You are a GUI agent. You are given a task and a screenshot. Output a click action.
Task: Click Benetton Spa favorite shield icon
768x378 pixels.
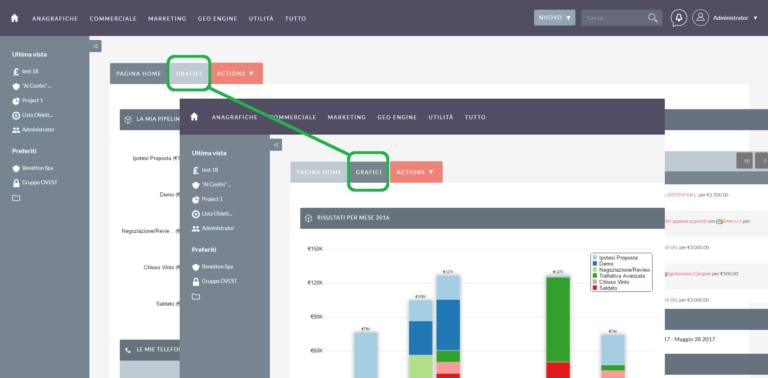coord(16,168)
